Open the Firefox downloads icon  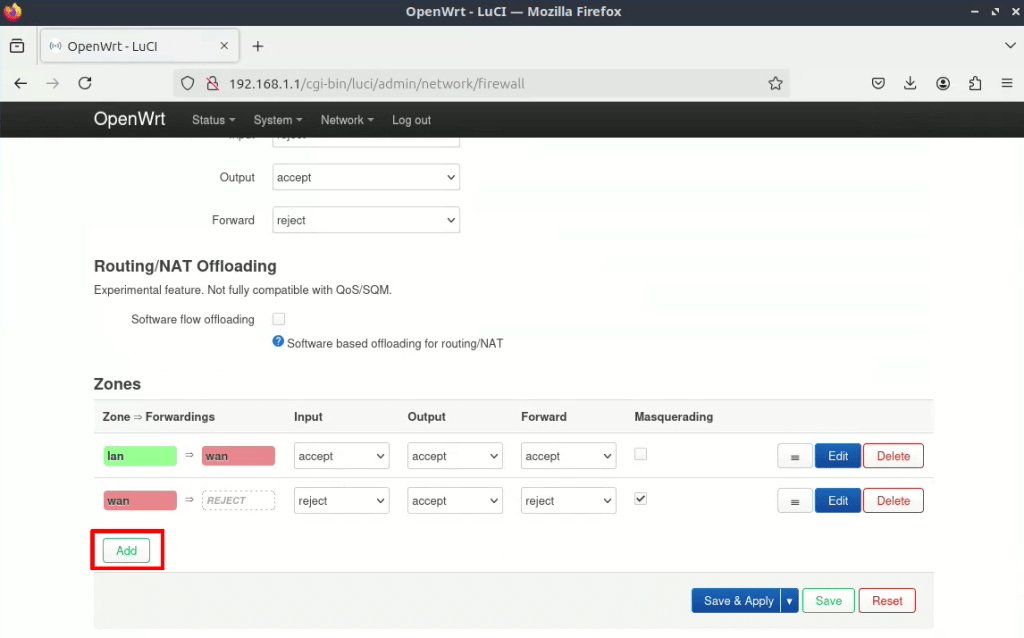click(910, 84)
